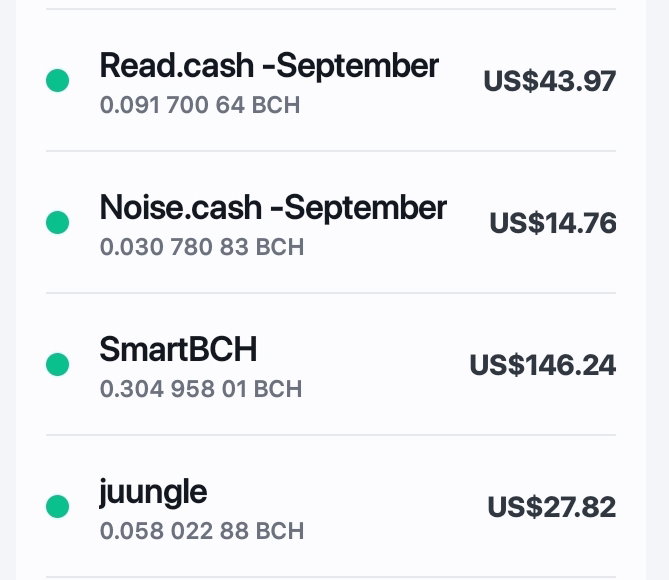Screen dimensions: 669x580
Task: Click the 0.091 700 64 BCH value
Action: point(200,105)
